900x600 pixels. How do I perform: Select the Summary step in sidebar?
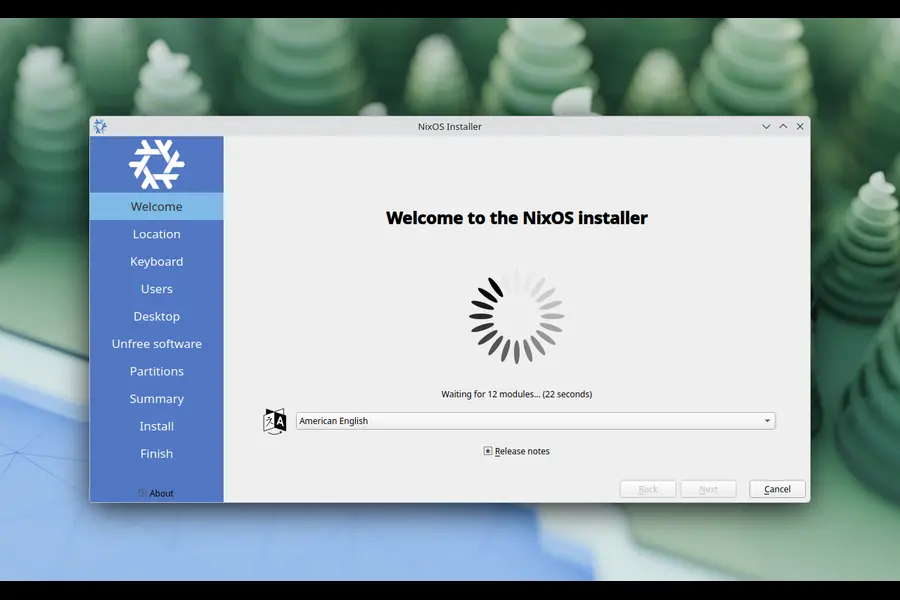[x=156, y=398]
